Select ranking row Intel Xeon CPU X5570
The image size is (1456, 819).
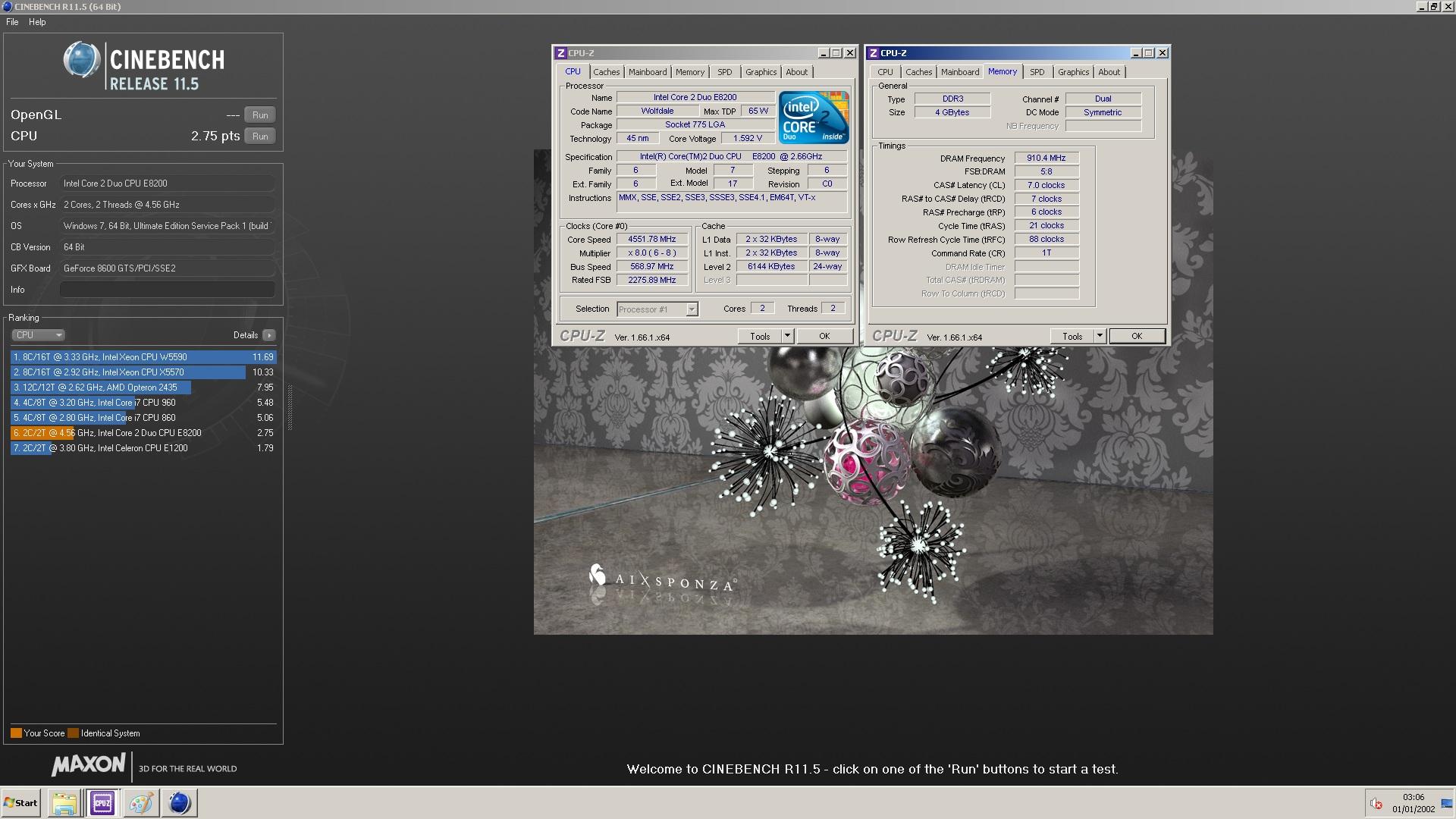143,372
